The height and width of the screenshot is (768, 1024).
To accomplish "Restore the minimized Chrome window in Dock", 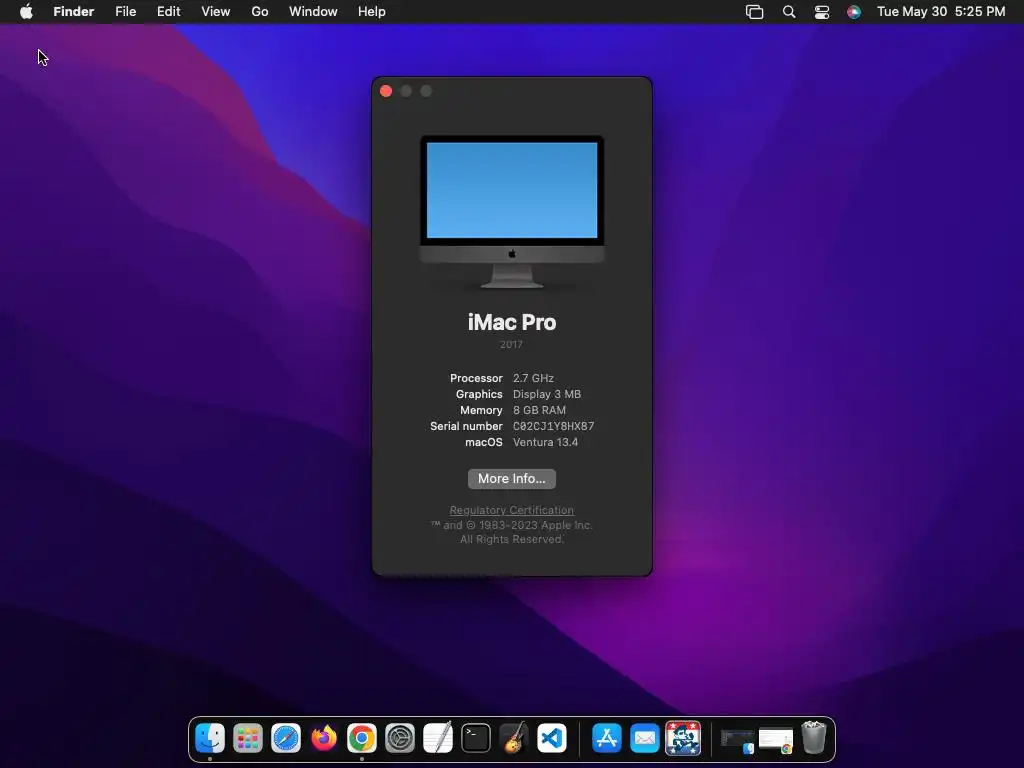I will click(776, 741).
